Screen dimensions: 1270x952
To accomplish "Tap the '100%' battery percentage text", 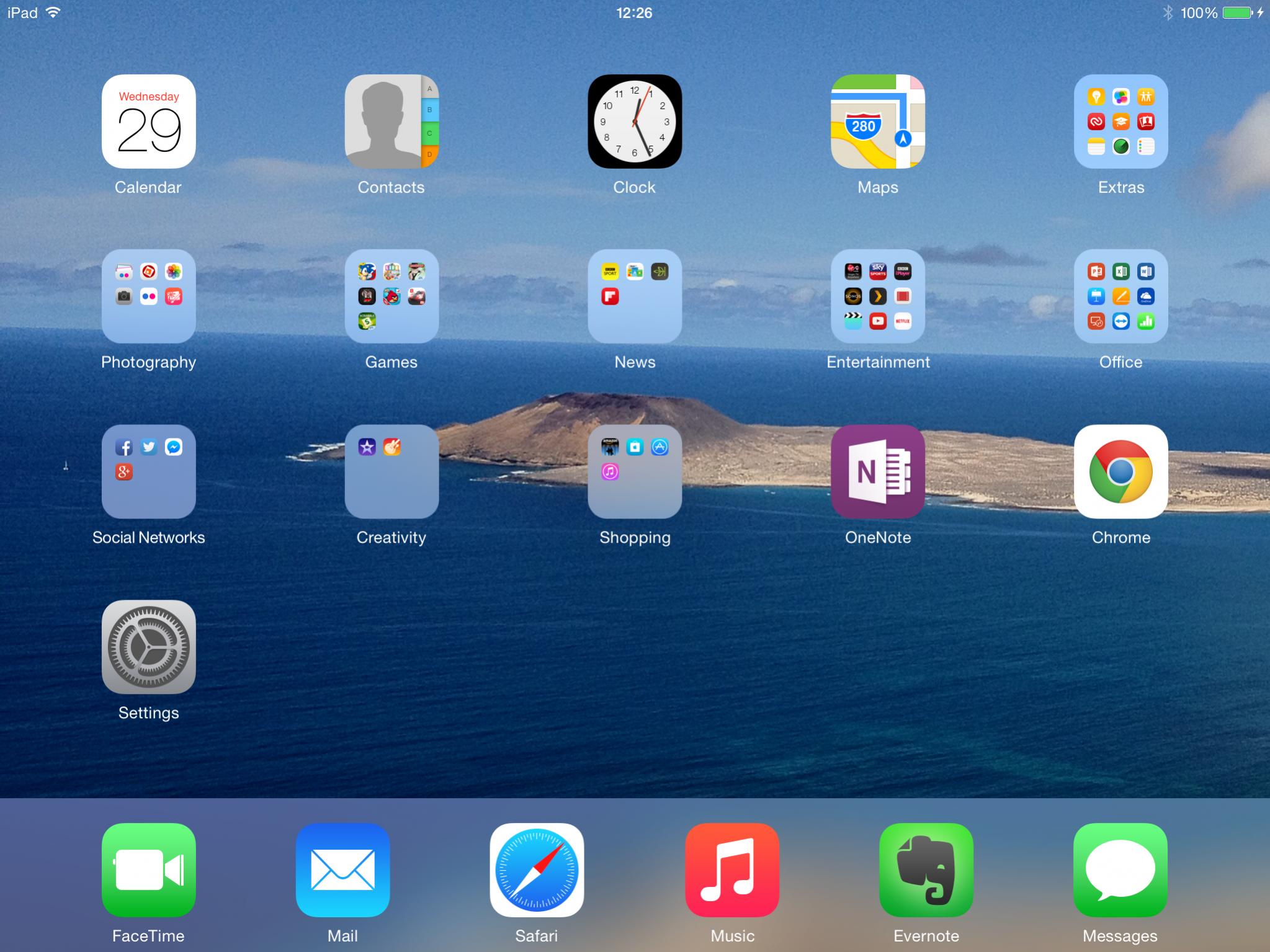I will [x=1199, y=13].
